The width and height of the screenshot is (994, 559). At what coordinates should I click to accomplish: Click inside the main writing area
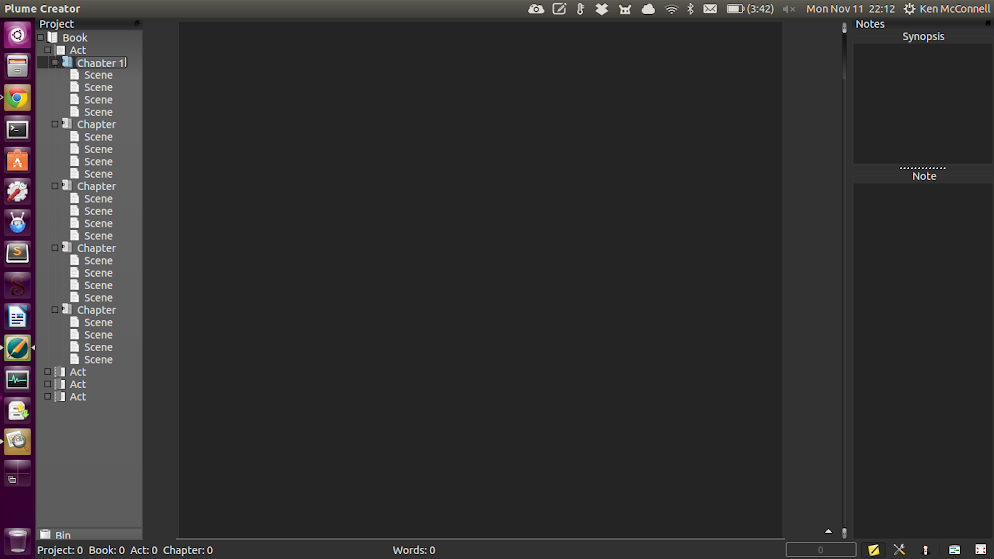coord(481,279)
